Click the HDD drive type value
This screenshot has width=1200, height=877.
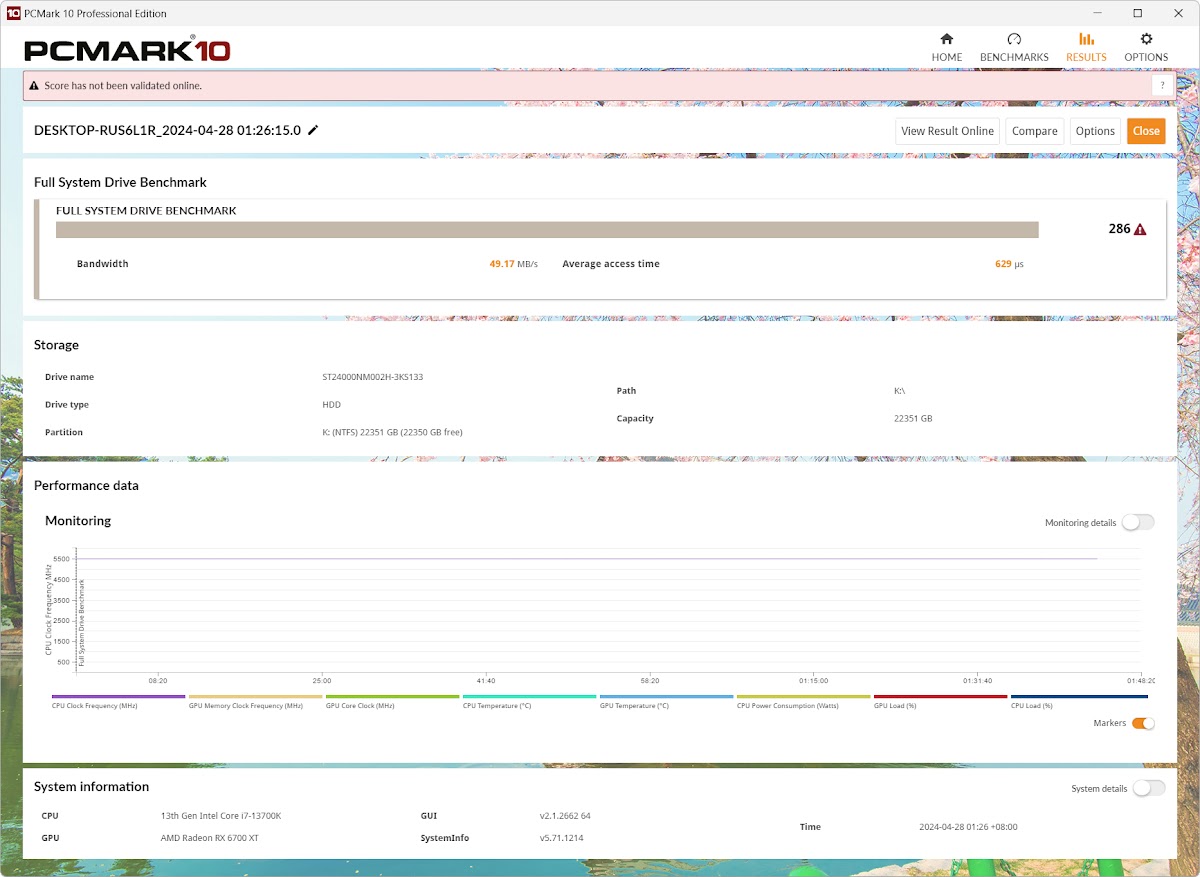point(331,405)
